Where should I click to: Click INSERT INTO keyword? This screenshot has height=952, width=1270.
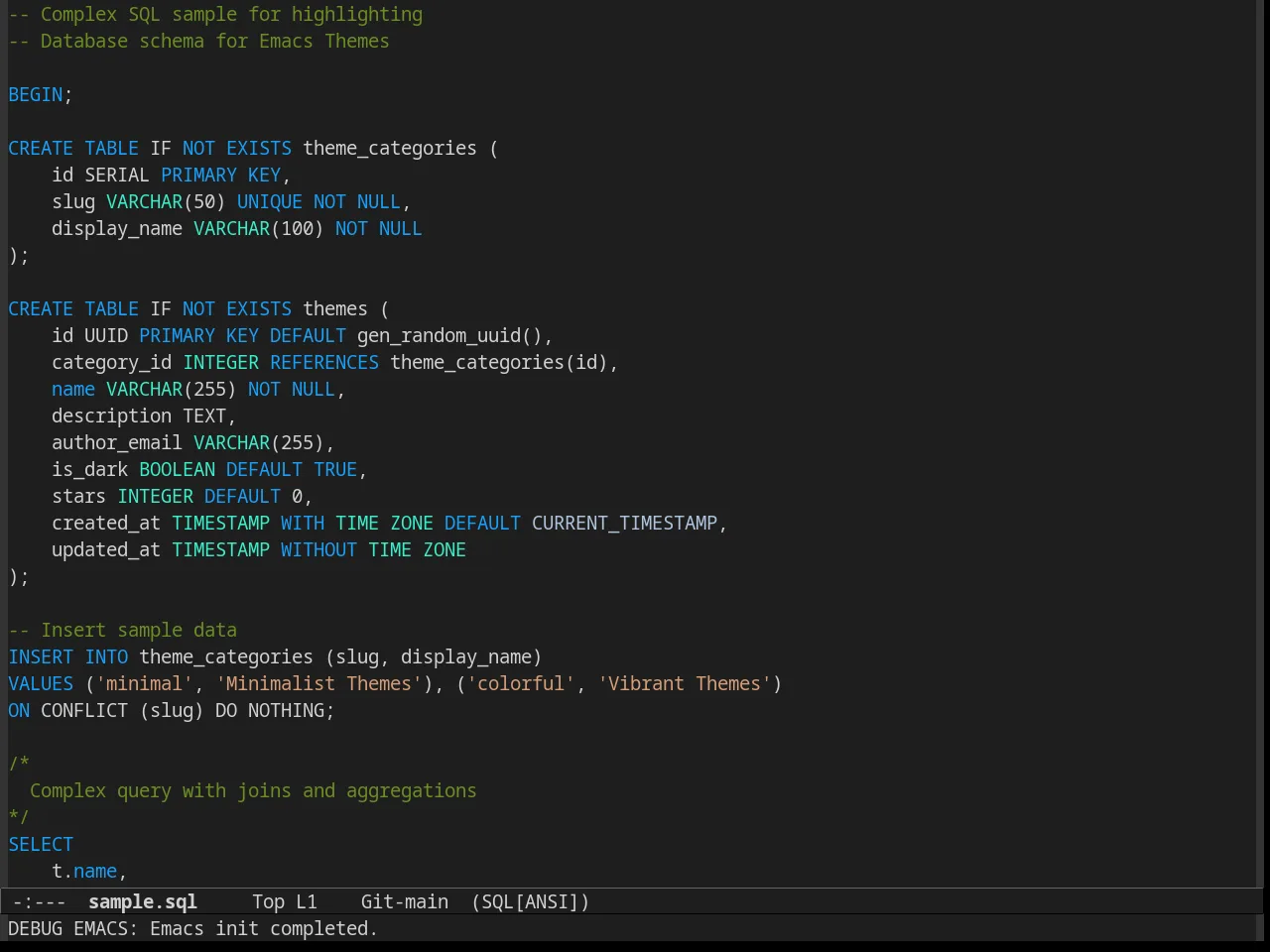[68, 656]
